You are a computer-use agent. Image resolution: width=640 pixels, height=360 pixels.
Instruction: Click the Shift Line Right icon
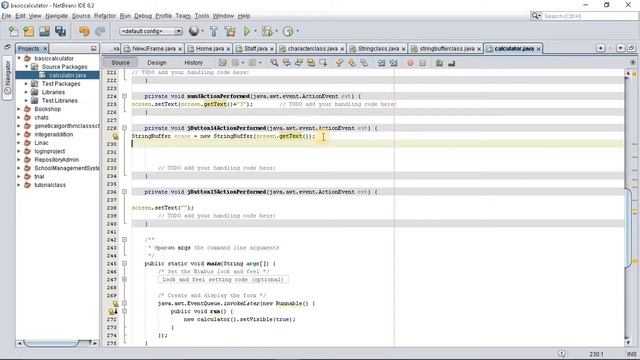tap(393, 63)
